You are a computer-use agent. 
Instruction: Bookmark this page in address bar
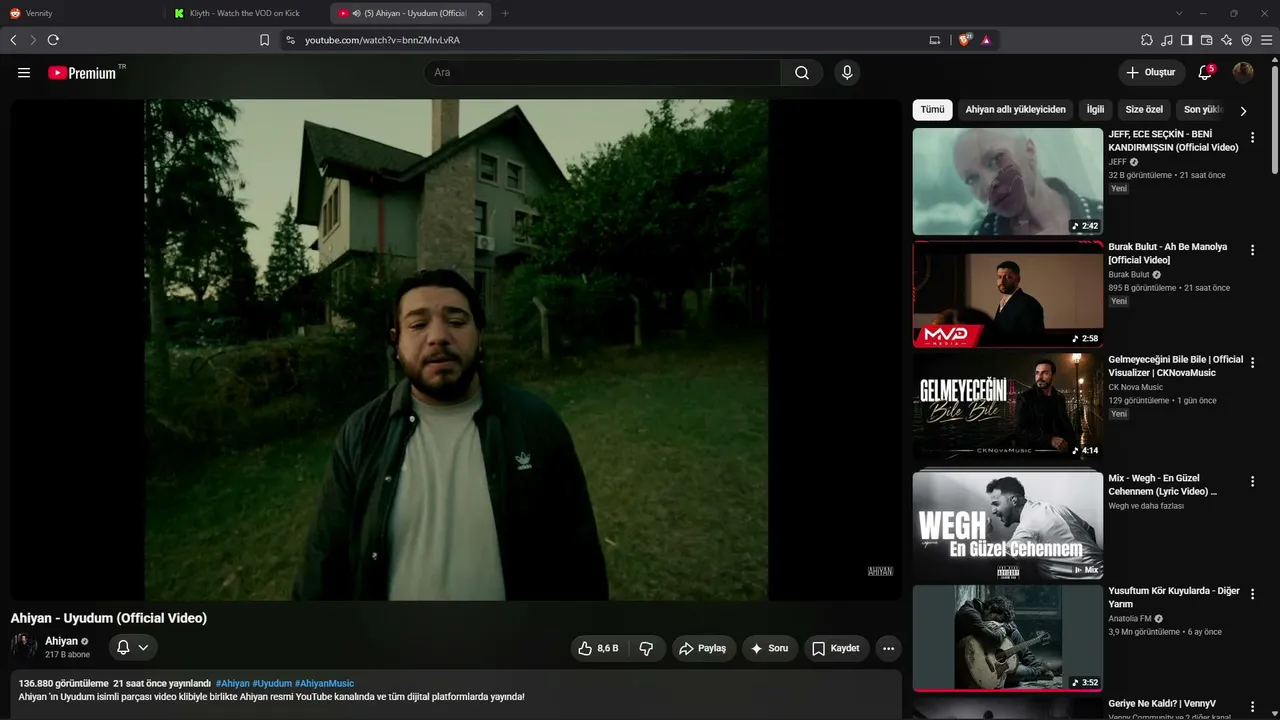click(264, 40)
